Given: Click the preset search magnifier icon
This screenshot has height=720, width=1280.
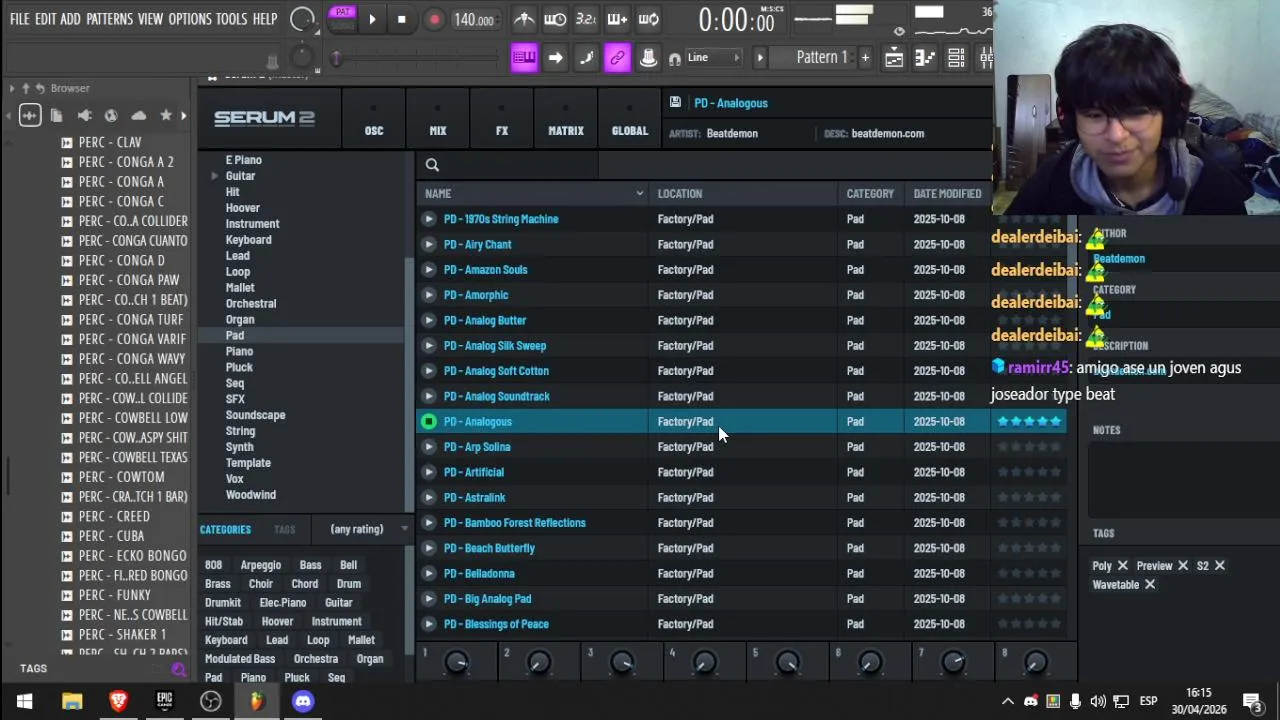Looking at the screenshot, I should click(432, 165).
